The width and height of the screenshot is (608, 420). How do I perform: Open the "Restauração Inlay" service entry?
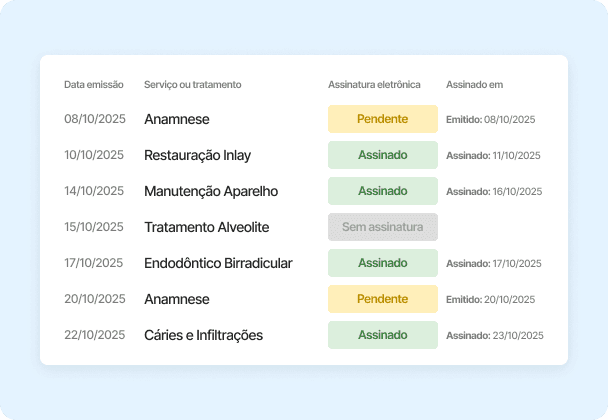(x=197, y=155)
